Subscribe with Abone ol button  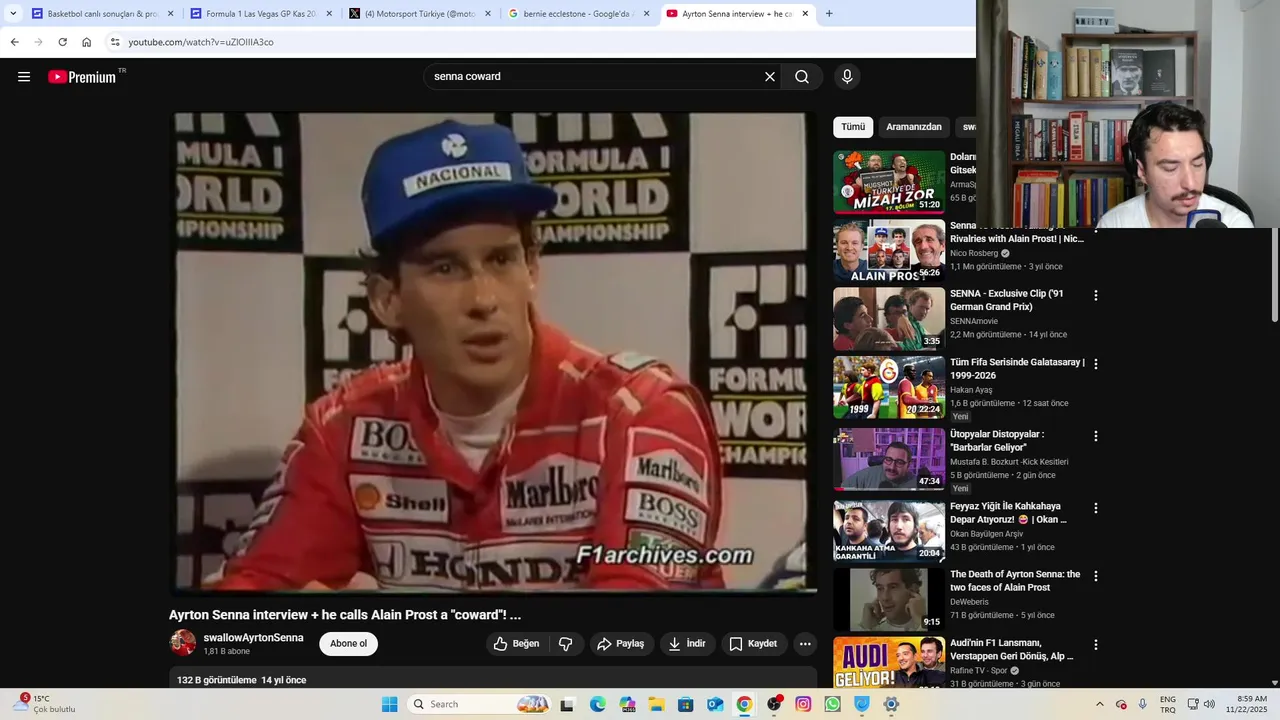(x=348, y=644)
